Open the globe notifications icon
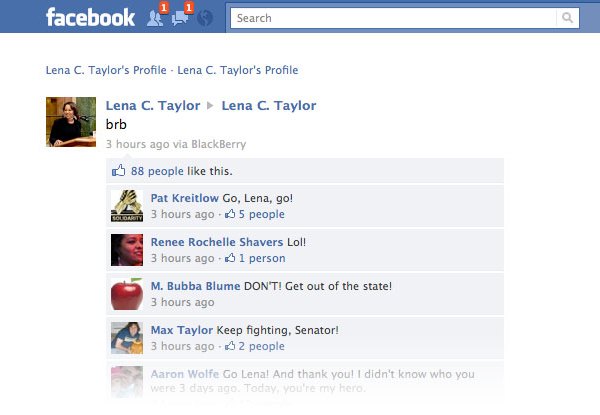This screenshot has height=415, width=600. point(205,18)
